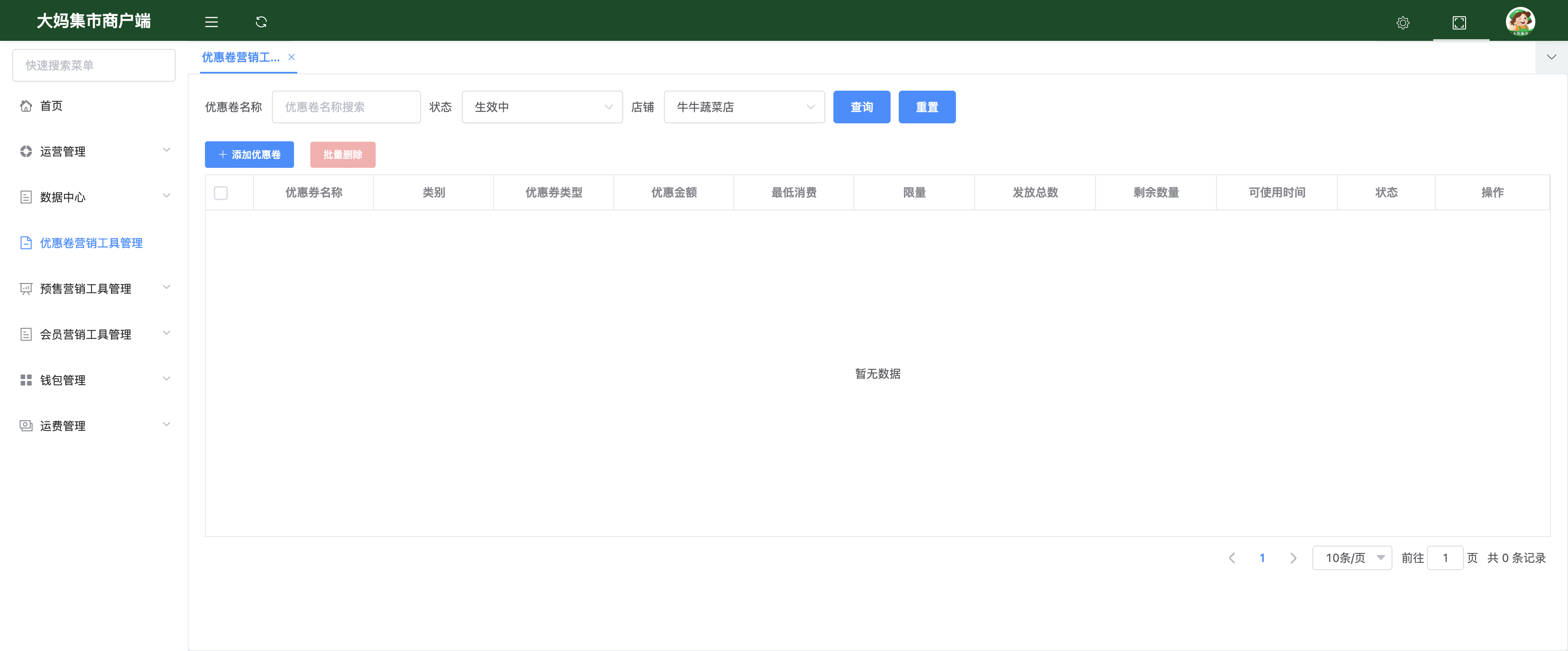Click the user avatar picture

coord(1520,21)
